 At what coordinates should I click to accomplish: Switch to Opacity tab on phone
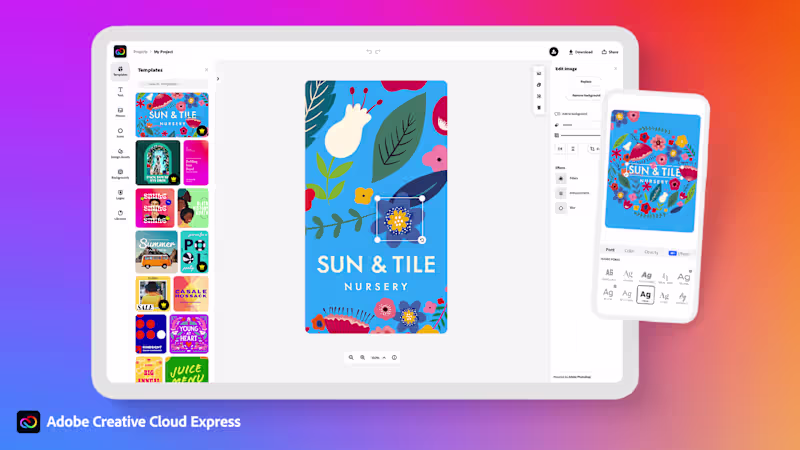(x=651, y=252)
